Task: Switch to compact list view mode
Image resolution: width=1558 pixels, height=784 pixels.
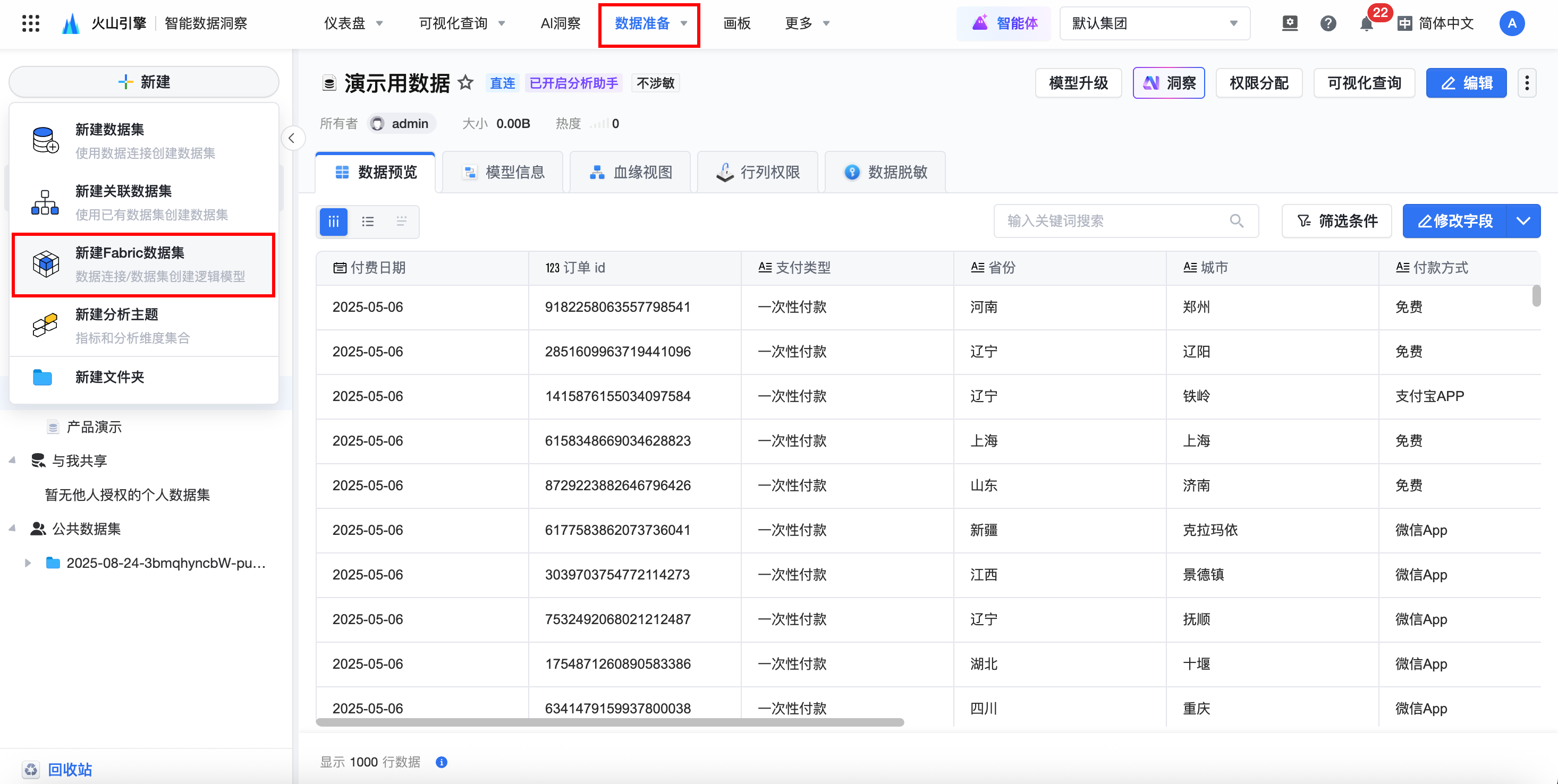Action: (x=402, y=221)
